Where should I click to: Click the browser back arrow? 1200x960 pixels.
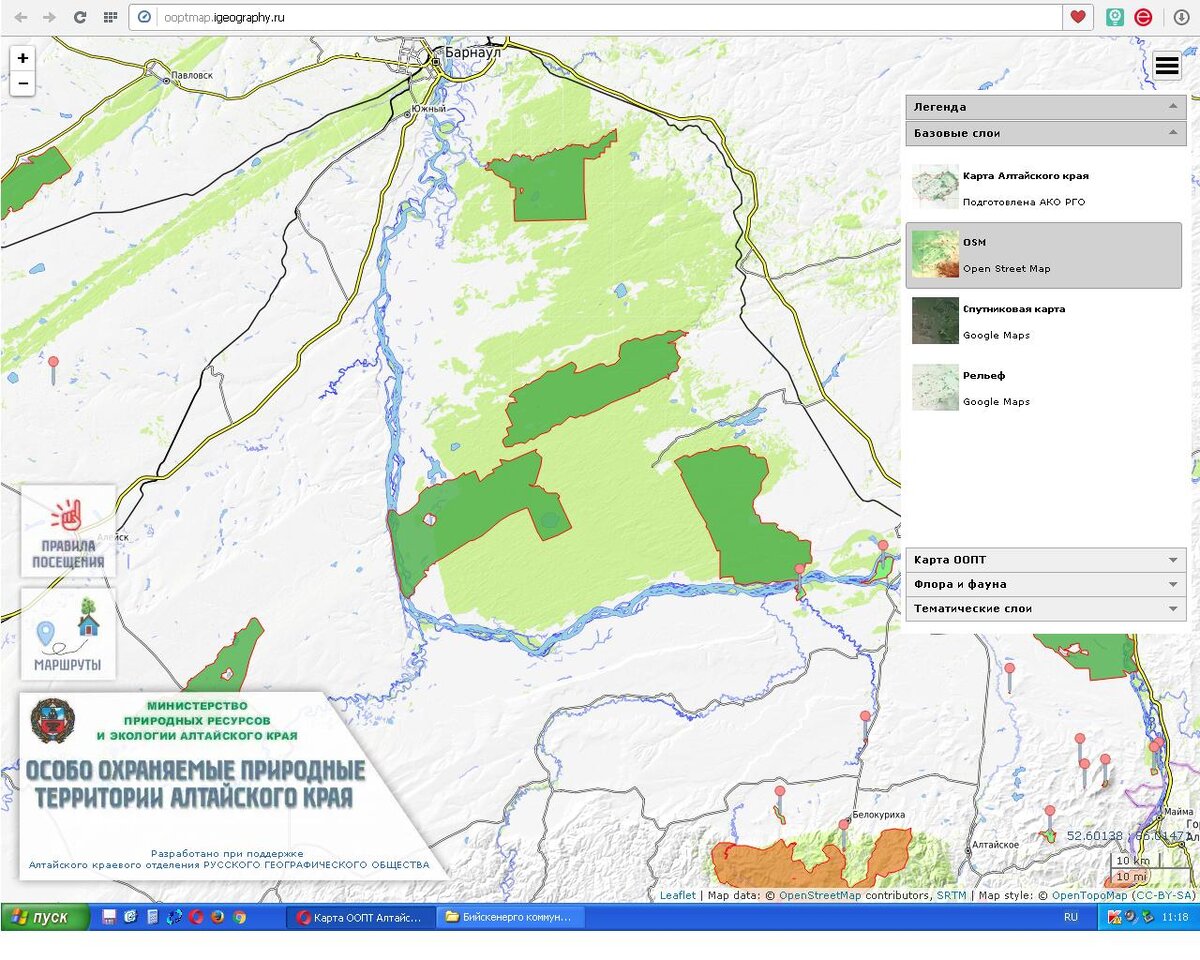click(x=21, y=17)
